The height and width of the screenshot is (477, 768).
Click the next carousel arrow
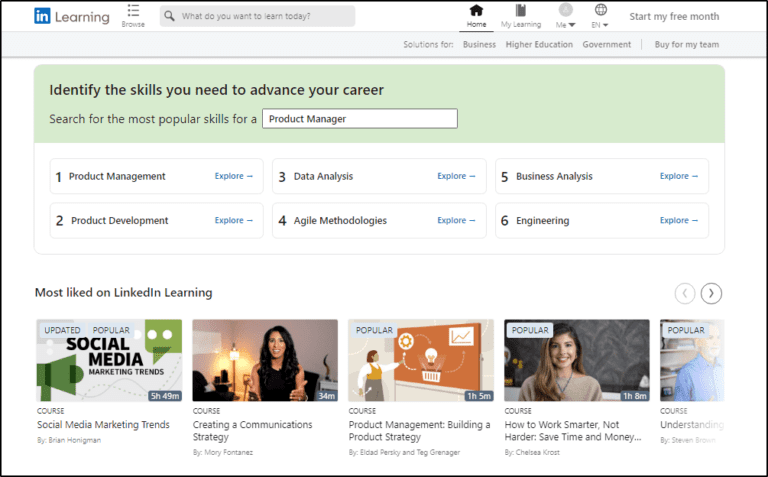(x=711, y=293)
